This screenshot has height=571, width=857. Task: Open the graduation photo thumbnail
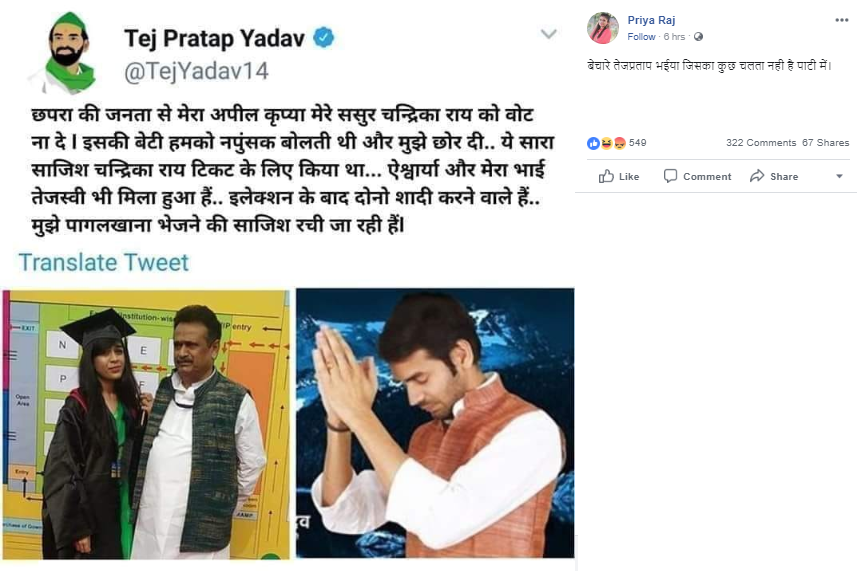146,425
